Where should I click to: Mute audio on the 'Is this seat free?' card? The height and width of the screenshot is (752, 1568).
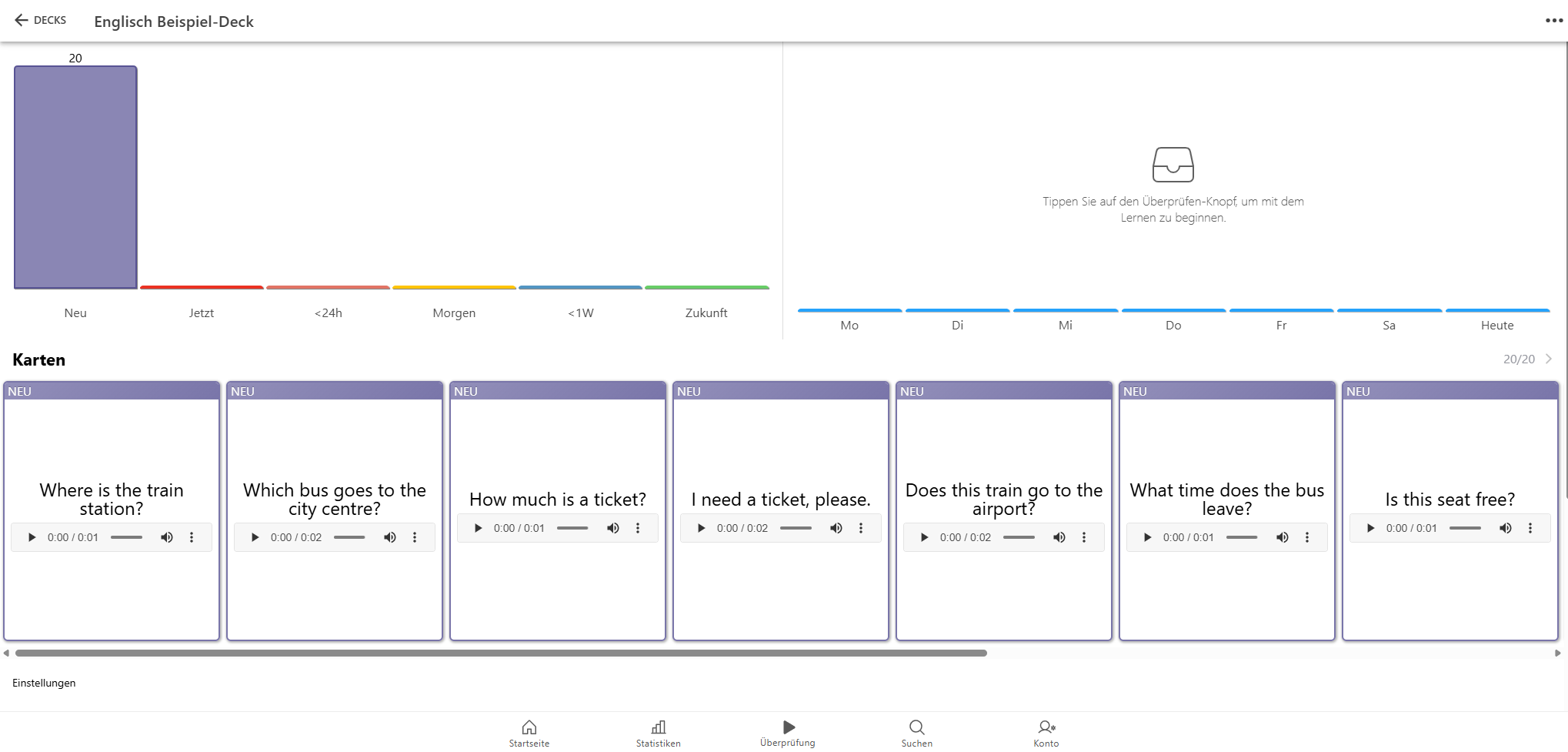click(1506, 528)
